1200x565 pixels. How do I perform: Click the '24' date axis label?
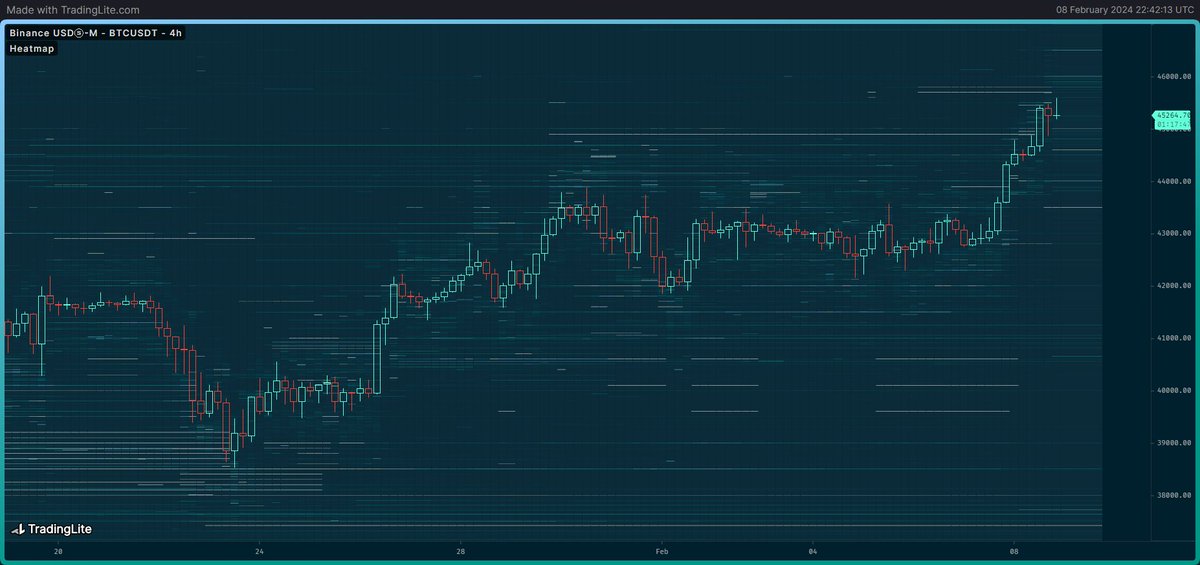(259, 551)
